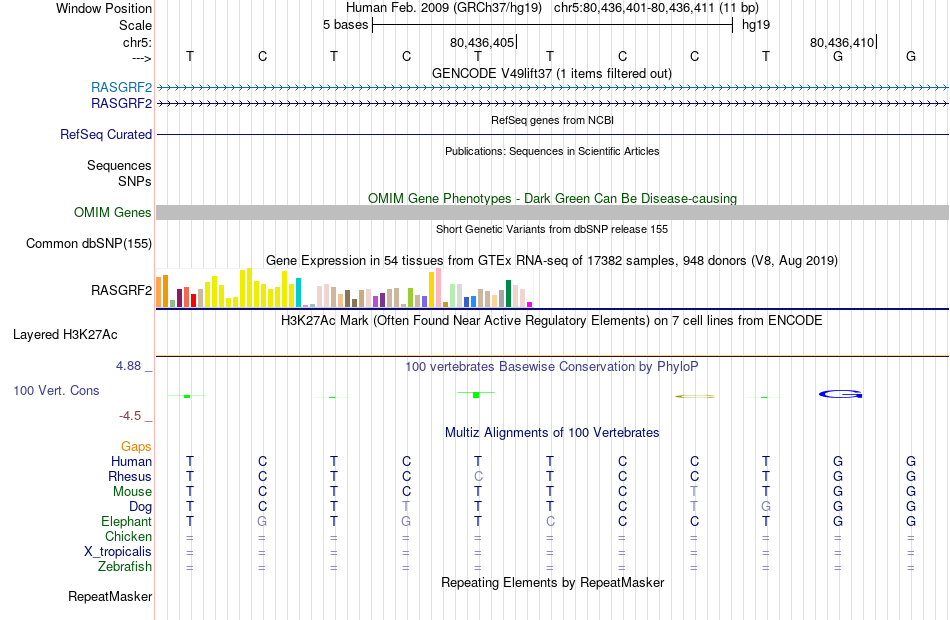Screen dimensions: 950x620
Task: Click the dark green bar in GTEx chart
Action: point(508,294)
